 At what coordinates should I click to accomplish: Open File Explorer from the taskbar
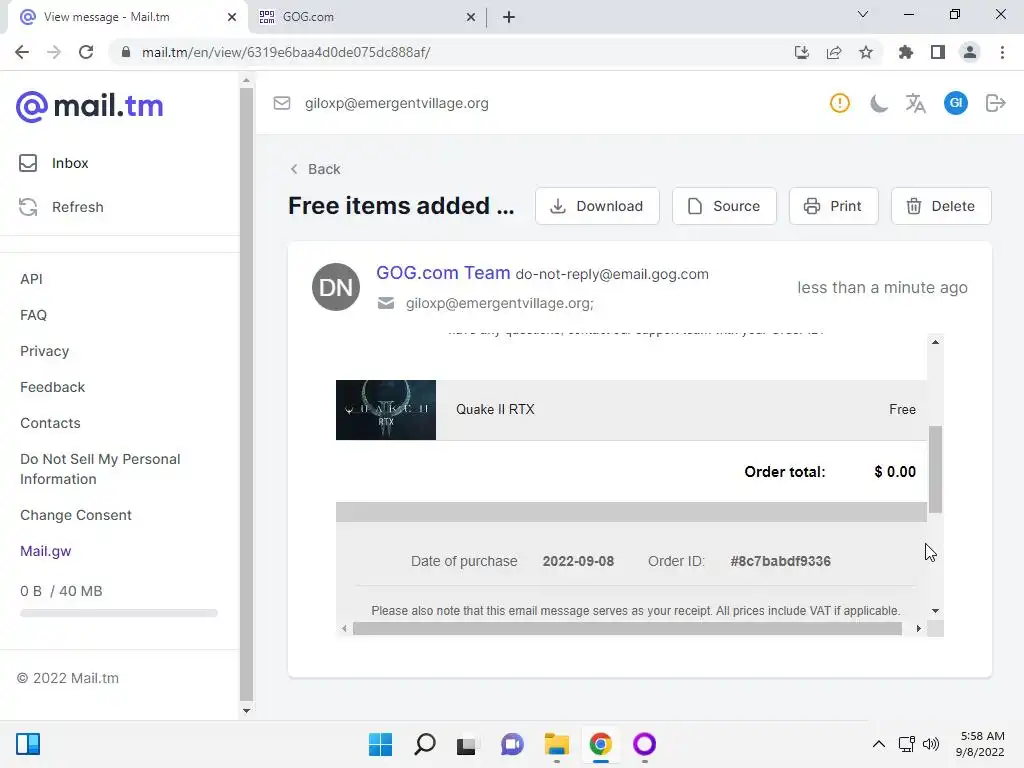(x=556, y=744)
